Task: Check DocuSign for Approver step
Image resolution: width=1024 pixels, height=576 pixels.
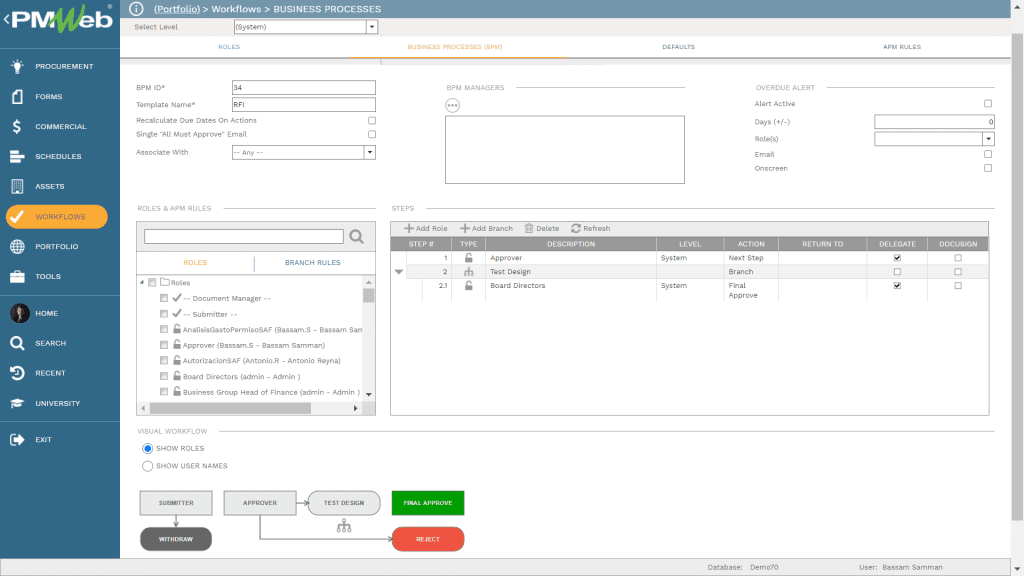Action: [x=958, y=258]
